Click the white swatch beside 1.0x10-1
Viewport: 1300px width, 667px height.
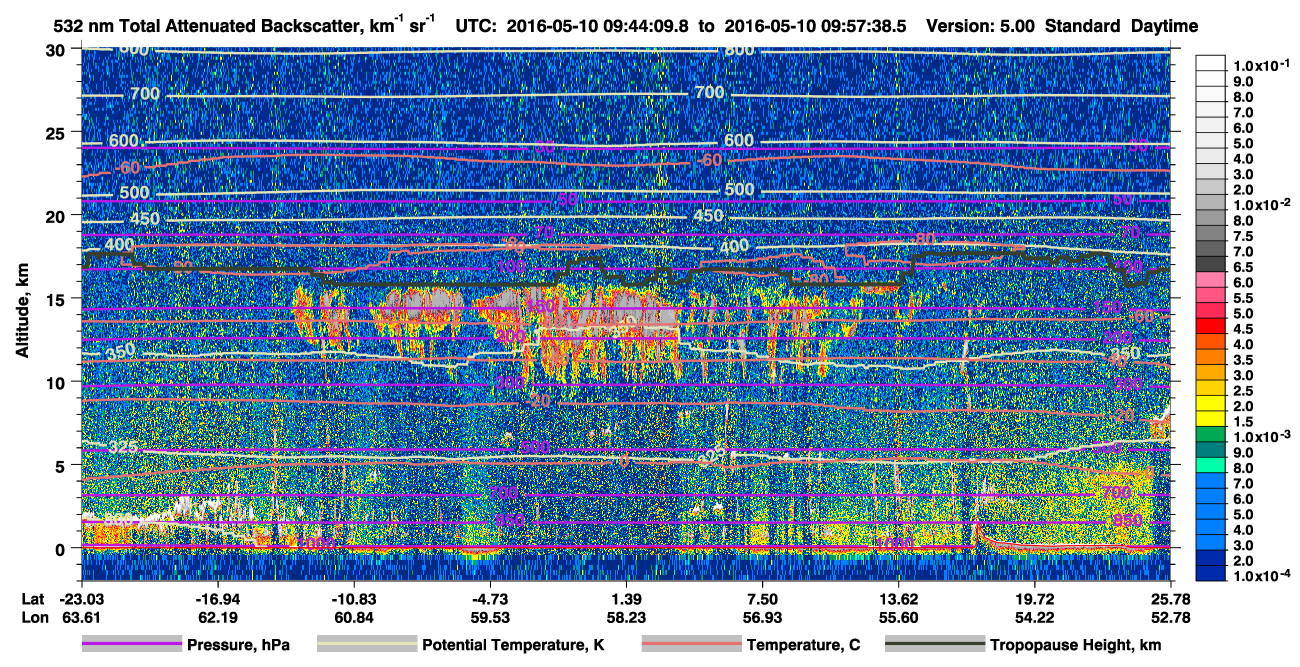pos(1211,61)
